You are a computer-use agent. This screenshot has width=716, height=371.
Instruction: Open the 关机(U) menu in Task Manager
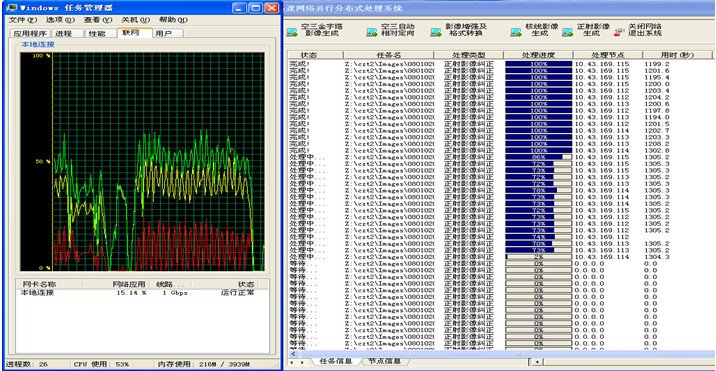pyautogui.click(x=135, y=20)
